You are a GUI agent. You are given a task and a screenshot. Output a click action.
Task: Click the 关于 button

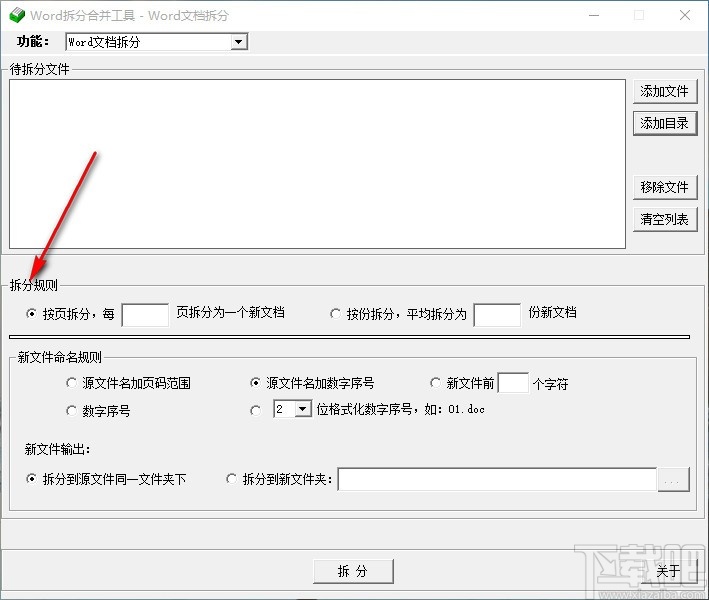[668, 572]
